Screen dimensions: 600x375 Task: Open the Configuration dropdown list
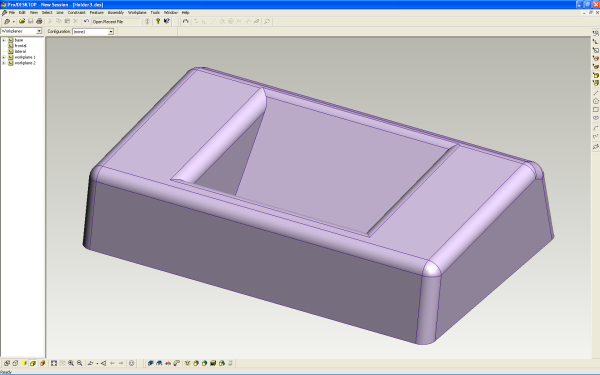coord(111,31)
